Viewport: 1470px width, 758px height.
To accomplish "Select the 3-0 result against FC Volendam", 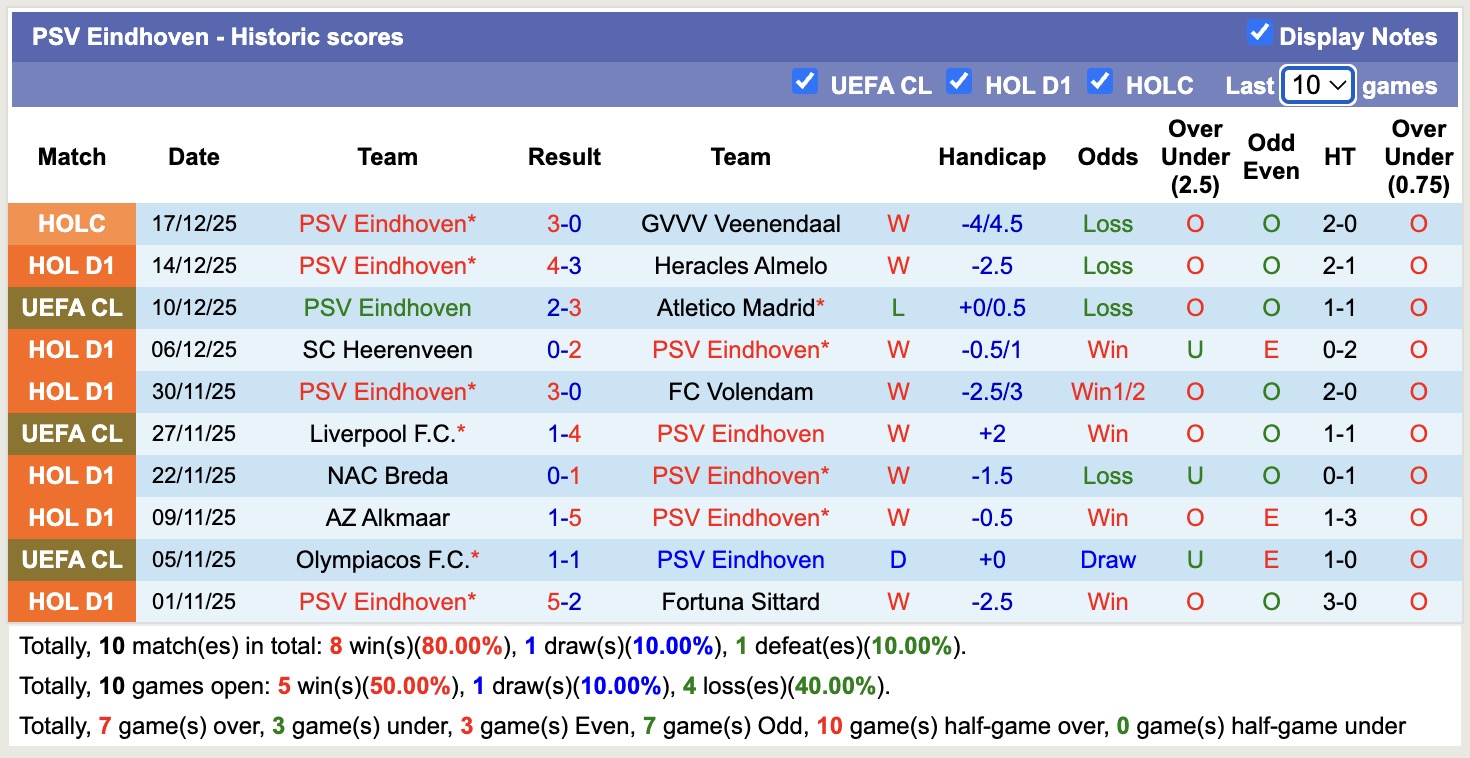I will (x=564, y=391).
